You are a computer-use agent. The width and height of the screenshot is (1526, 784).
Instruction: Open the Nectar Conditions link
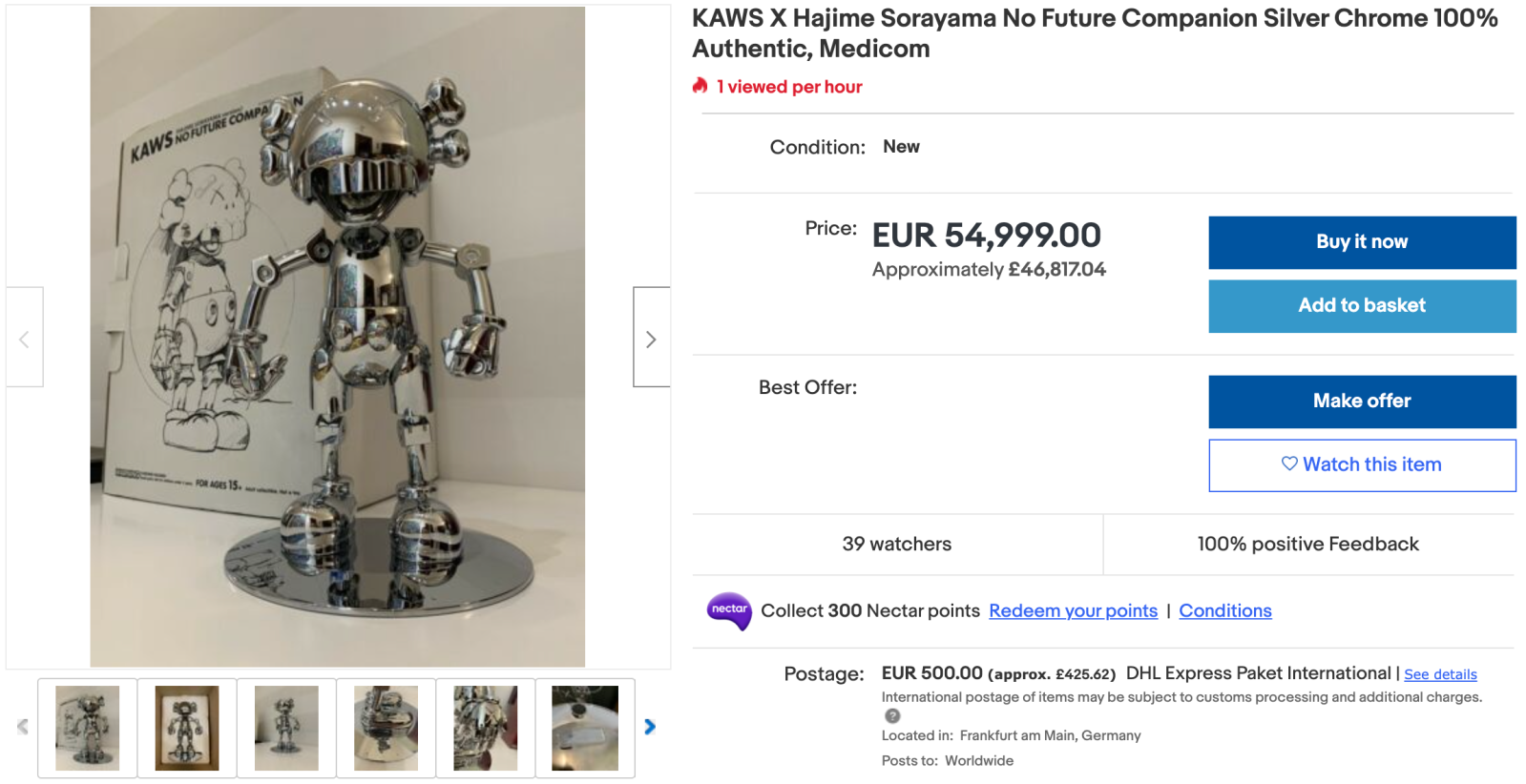pos(1224,611)
